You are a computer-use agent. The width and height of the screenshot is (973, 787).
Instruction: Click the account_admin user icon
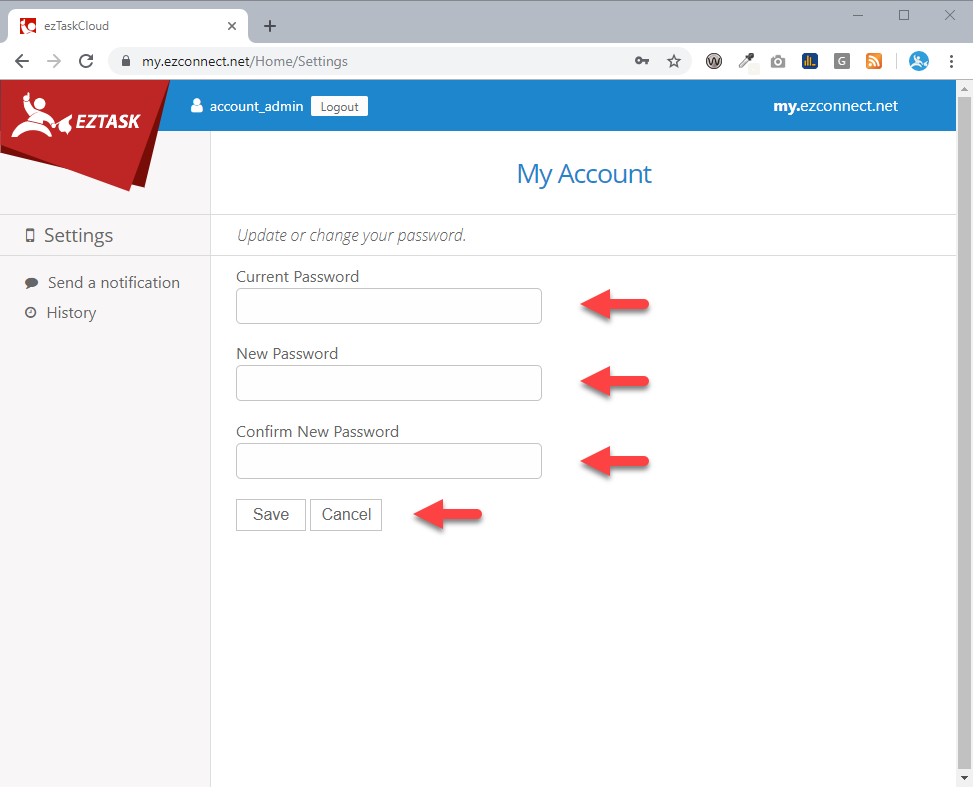pos(197,106)
